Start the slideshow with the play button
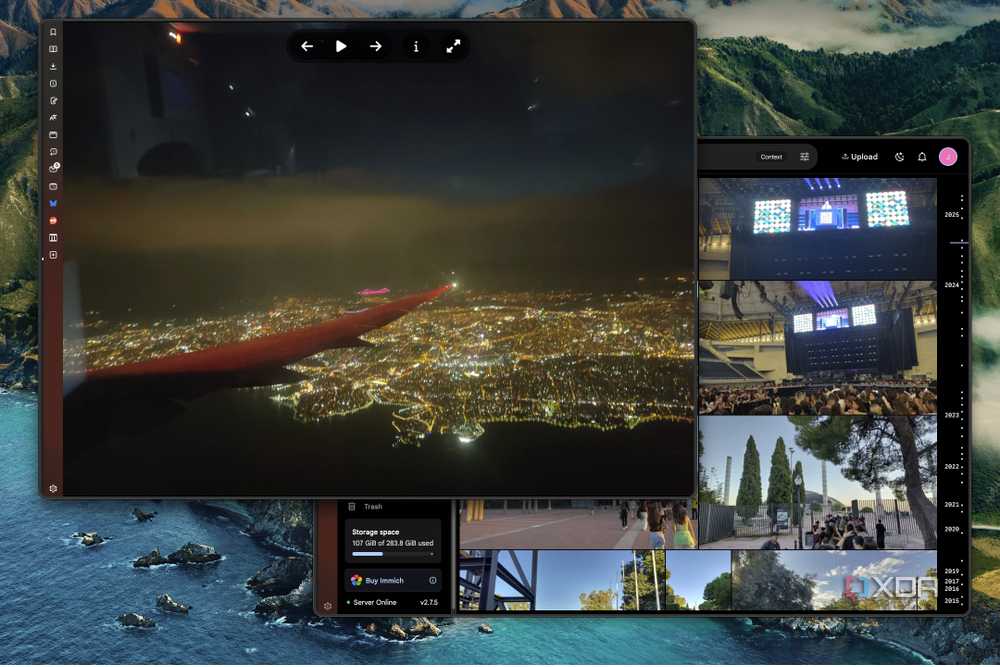The image size is (1000, 667). (x=341, y=47)
